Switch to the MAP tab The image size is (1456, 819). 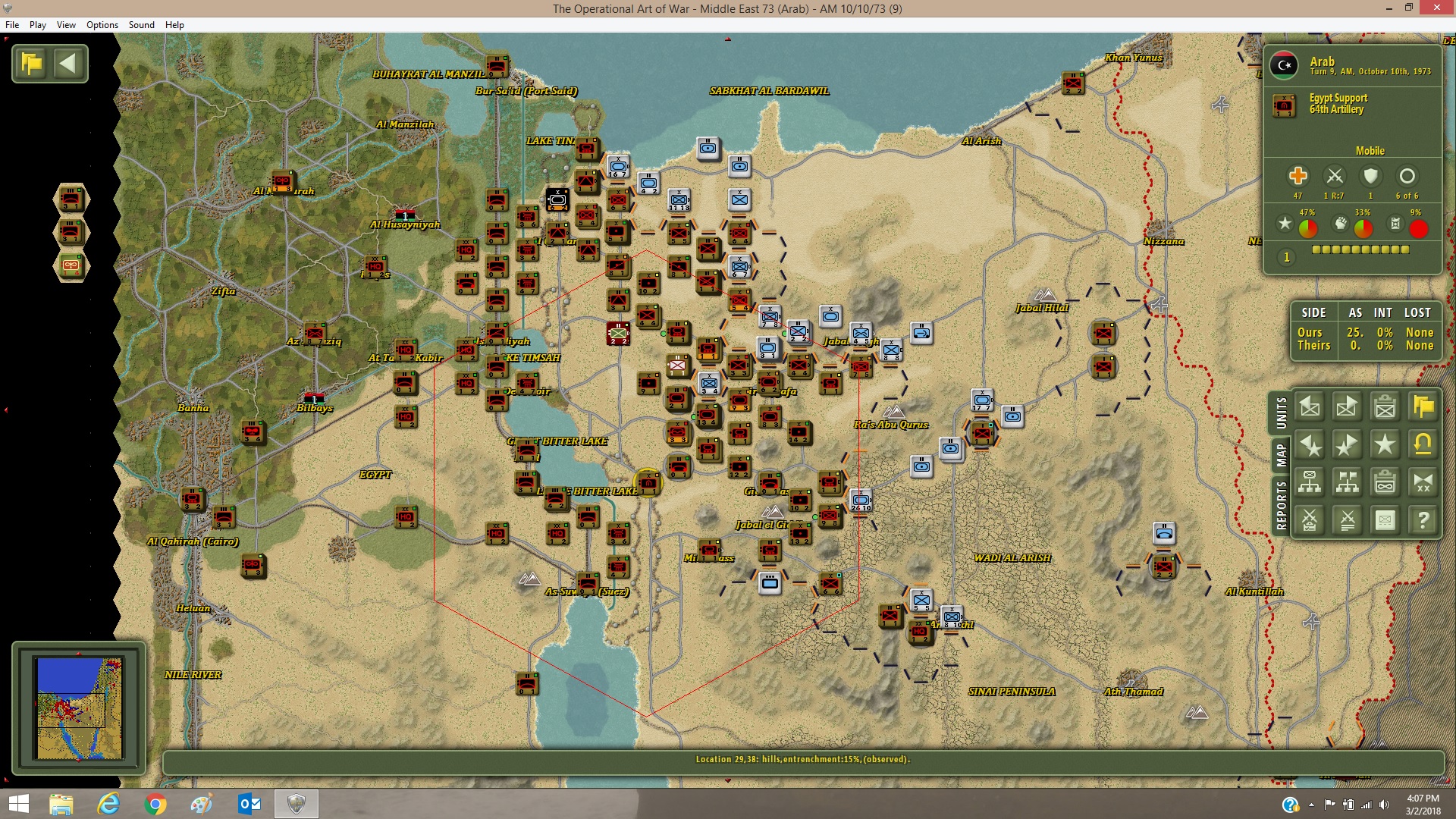[x=1281, y=456]
